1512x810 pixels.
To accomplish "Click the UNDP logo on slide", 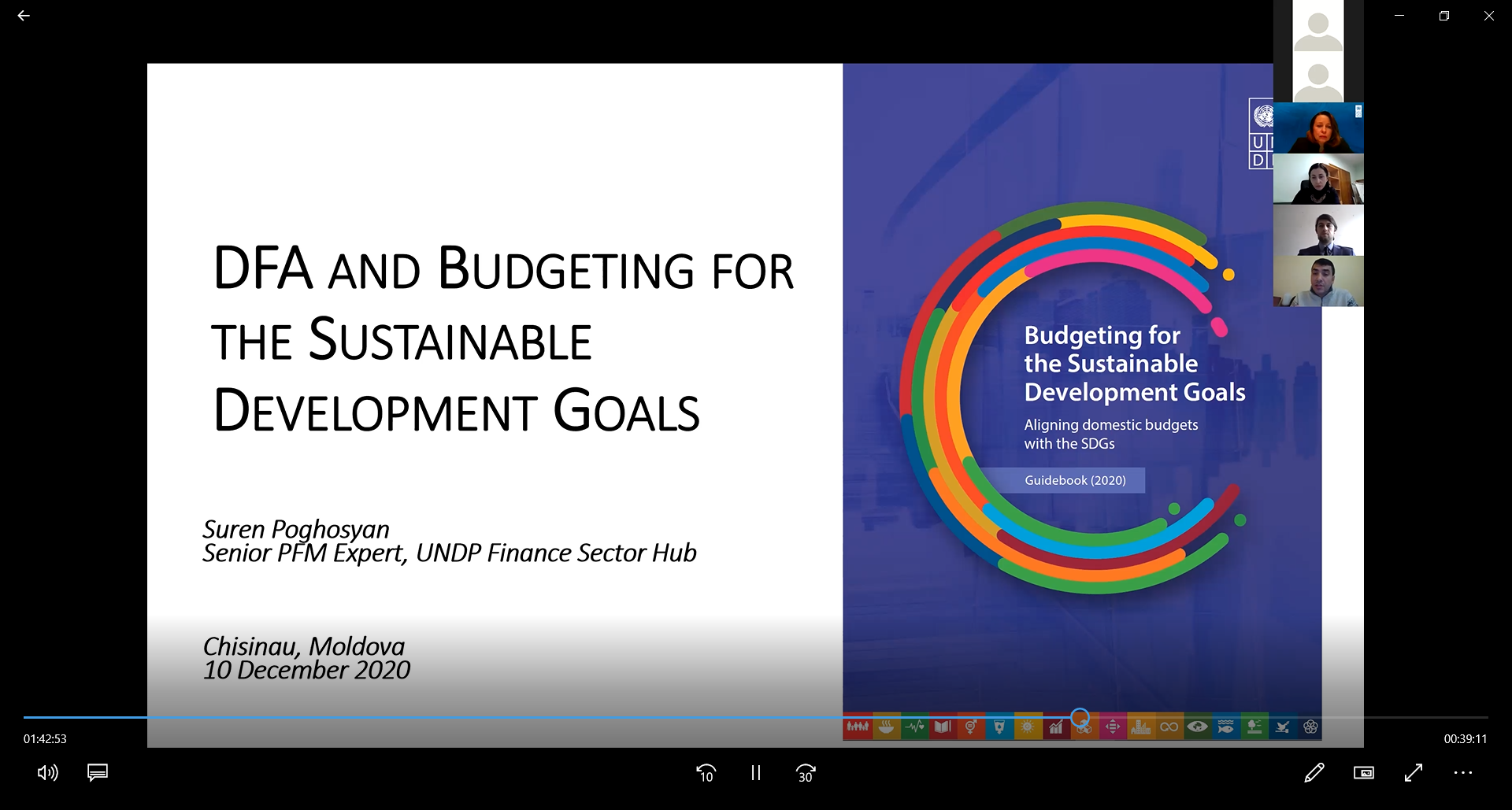I will [1262, 133].
